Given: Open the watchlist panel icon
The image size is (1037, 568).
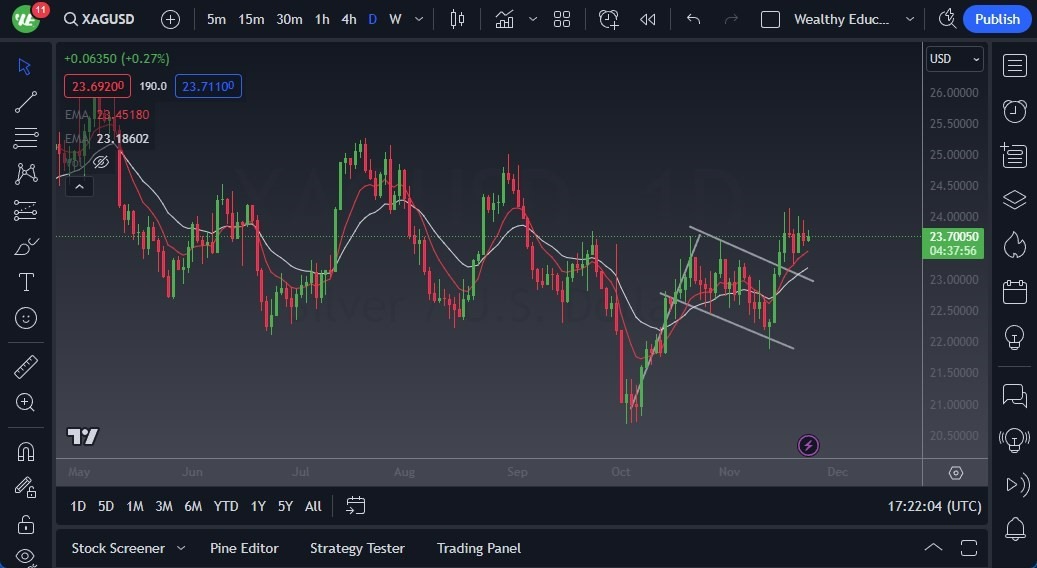Looking at the screenshot, I should tap(1014, 66).
